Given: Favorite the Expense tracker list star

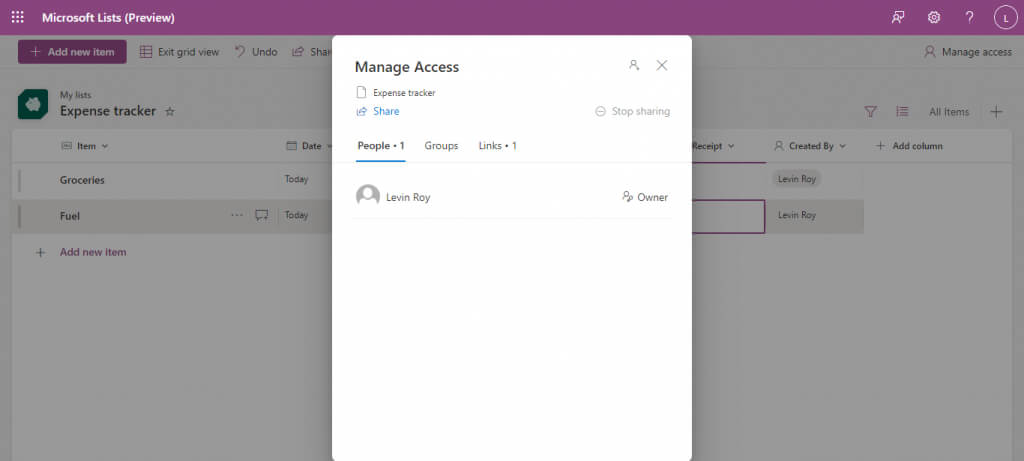Looking at the screenshot, I should pyautogui.click(x=170, y=112).
